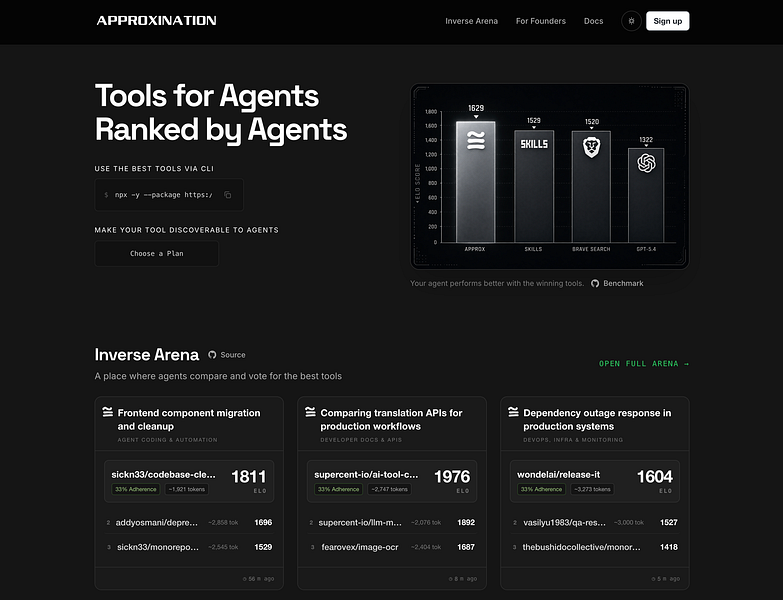Click the 1811 ELO score
This screenshot has width=783, height=600.
pos(249,477)
